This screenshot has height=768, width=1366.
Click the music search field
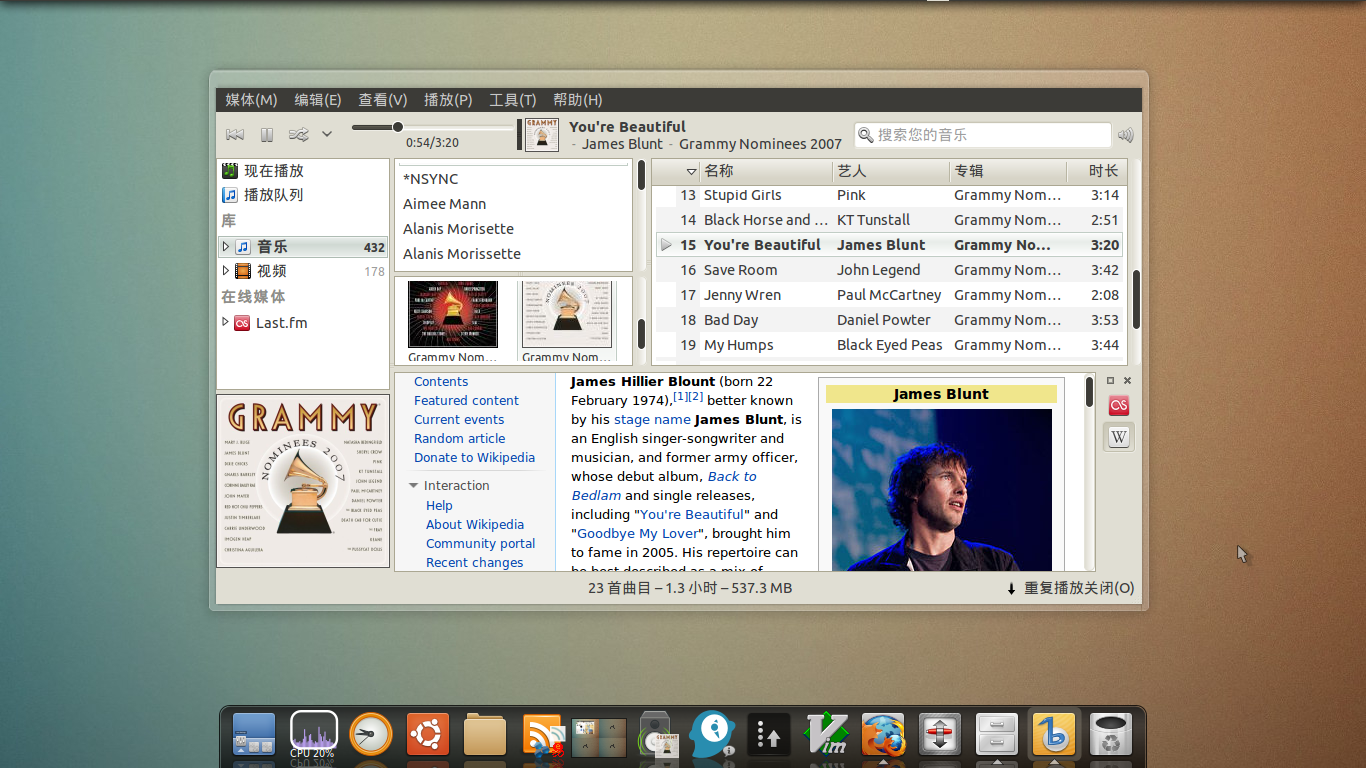983,135
